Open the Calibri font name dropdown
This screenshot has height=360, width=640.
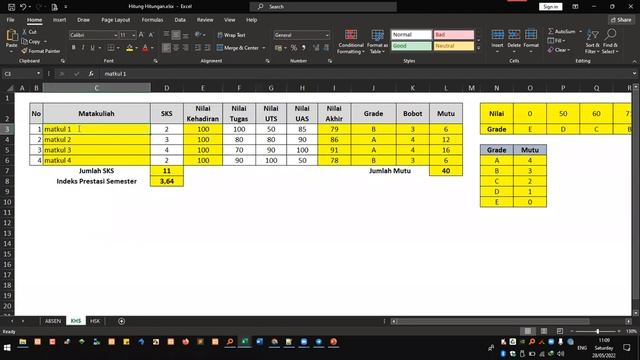116,35
